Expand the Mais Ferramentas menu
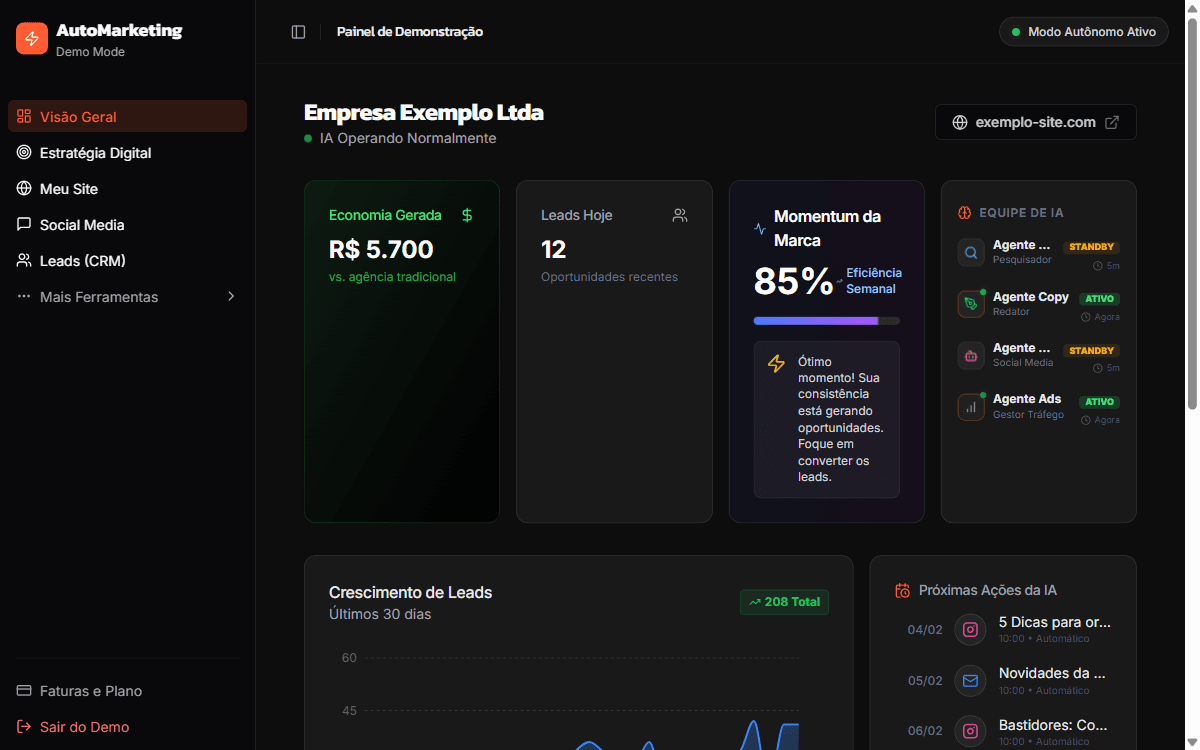Image resolution: width=1200 pixels, height=750 pixels. (98, 296)
